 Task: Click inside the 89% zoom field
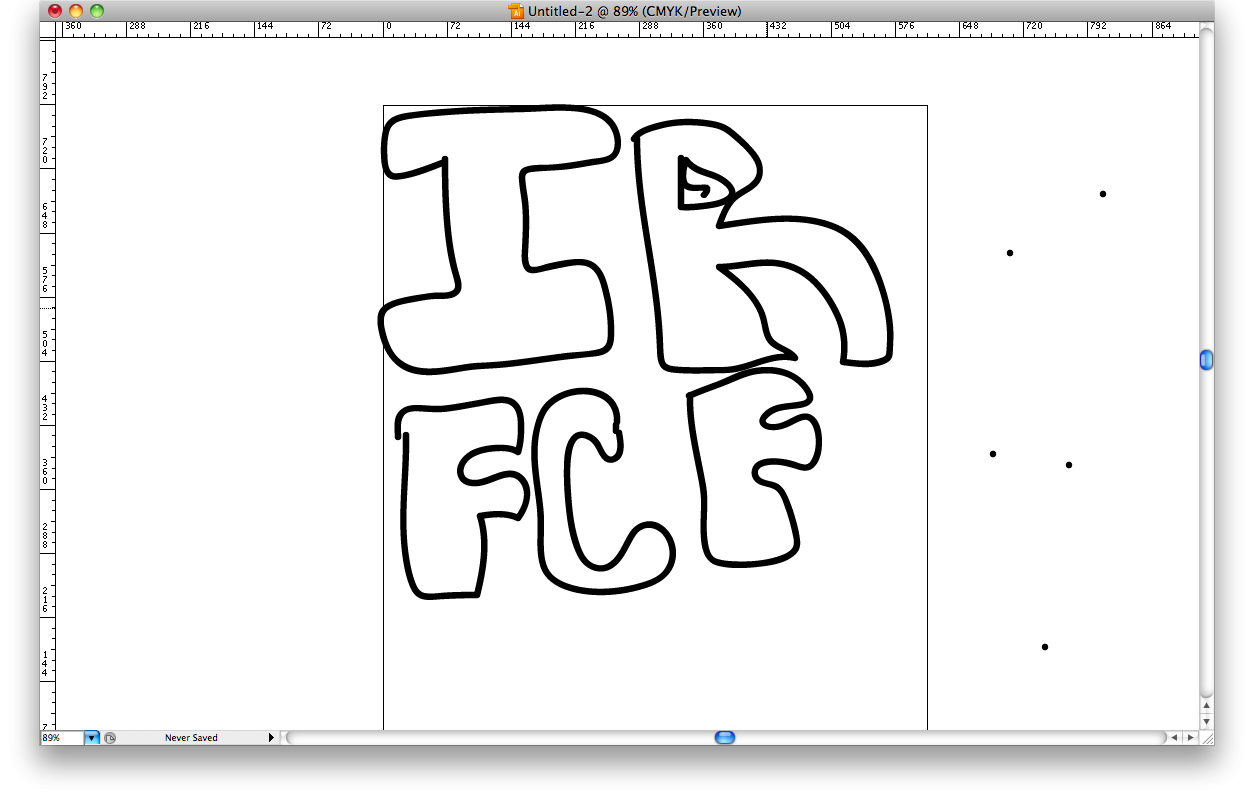pyautogui.click(x=60, y=738)
